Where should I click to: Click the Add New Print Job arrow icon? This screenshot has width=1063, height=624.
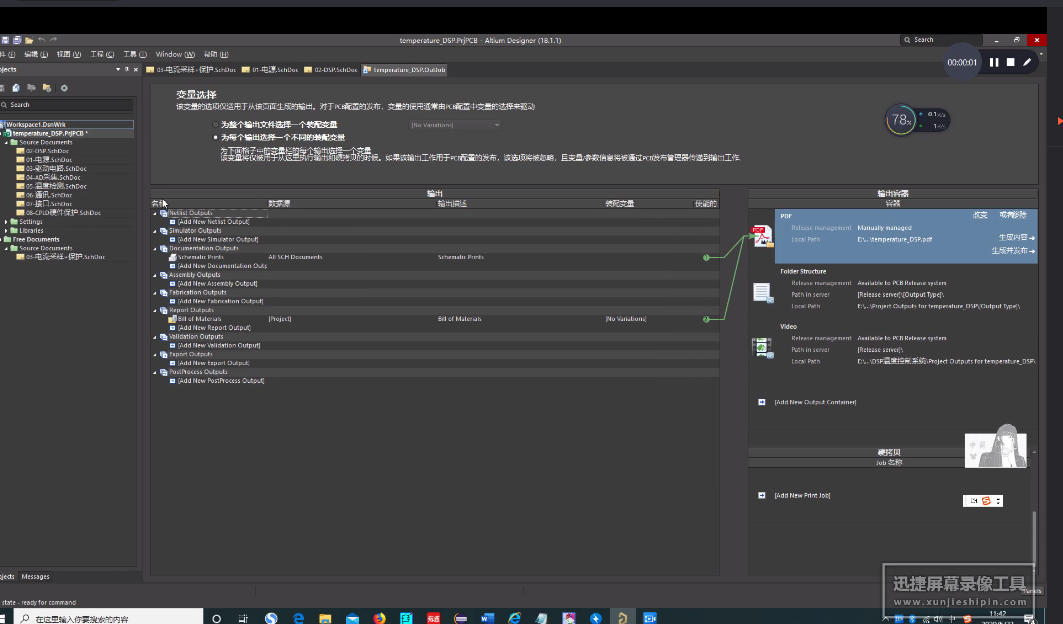[x=761, y=495]
